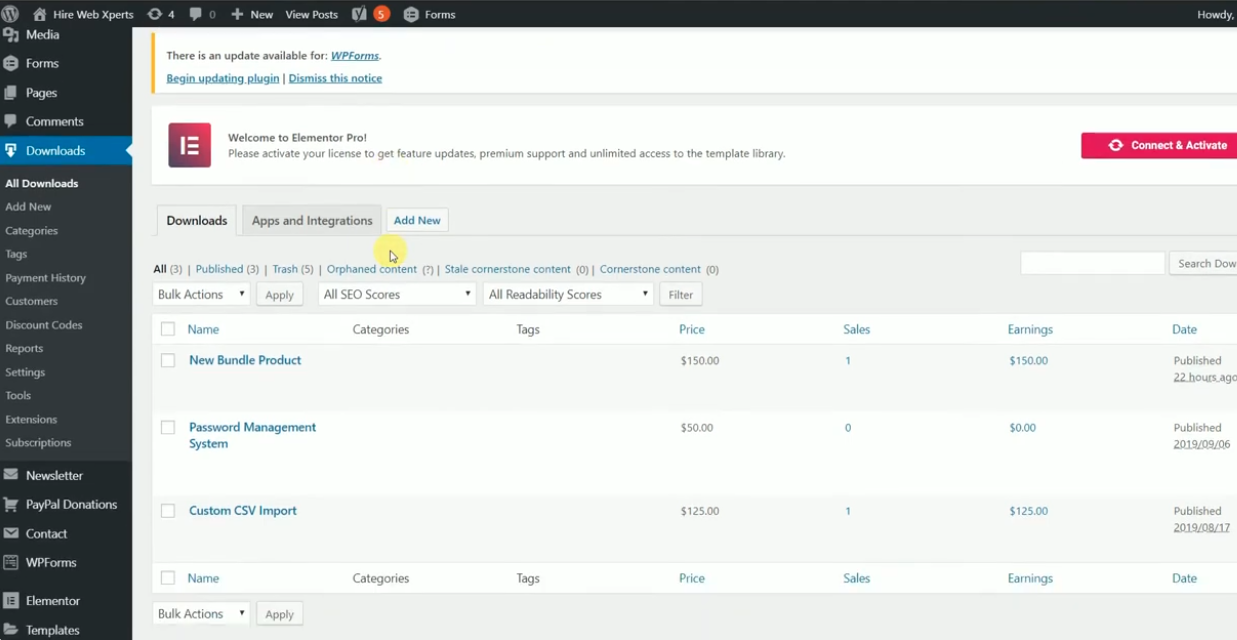Open the Newsletter envelope icon in sidebar
The image size is (1237, 640).
pos(11,476)
